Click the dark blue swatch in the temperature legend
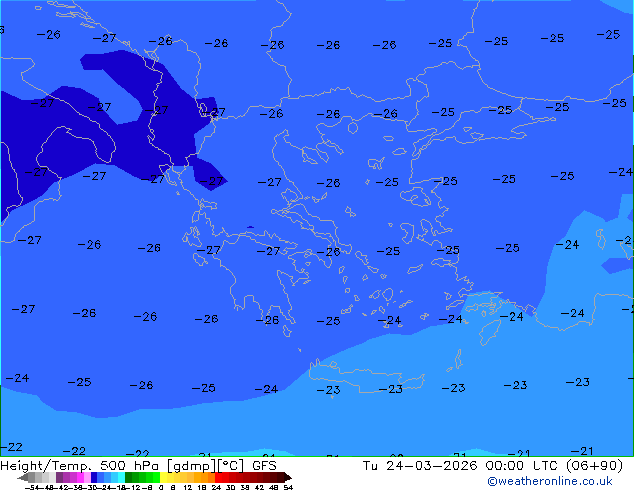Image resolution: width=634 pixels, height=490 pixels. point(94,477)
